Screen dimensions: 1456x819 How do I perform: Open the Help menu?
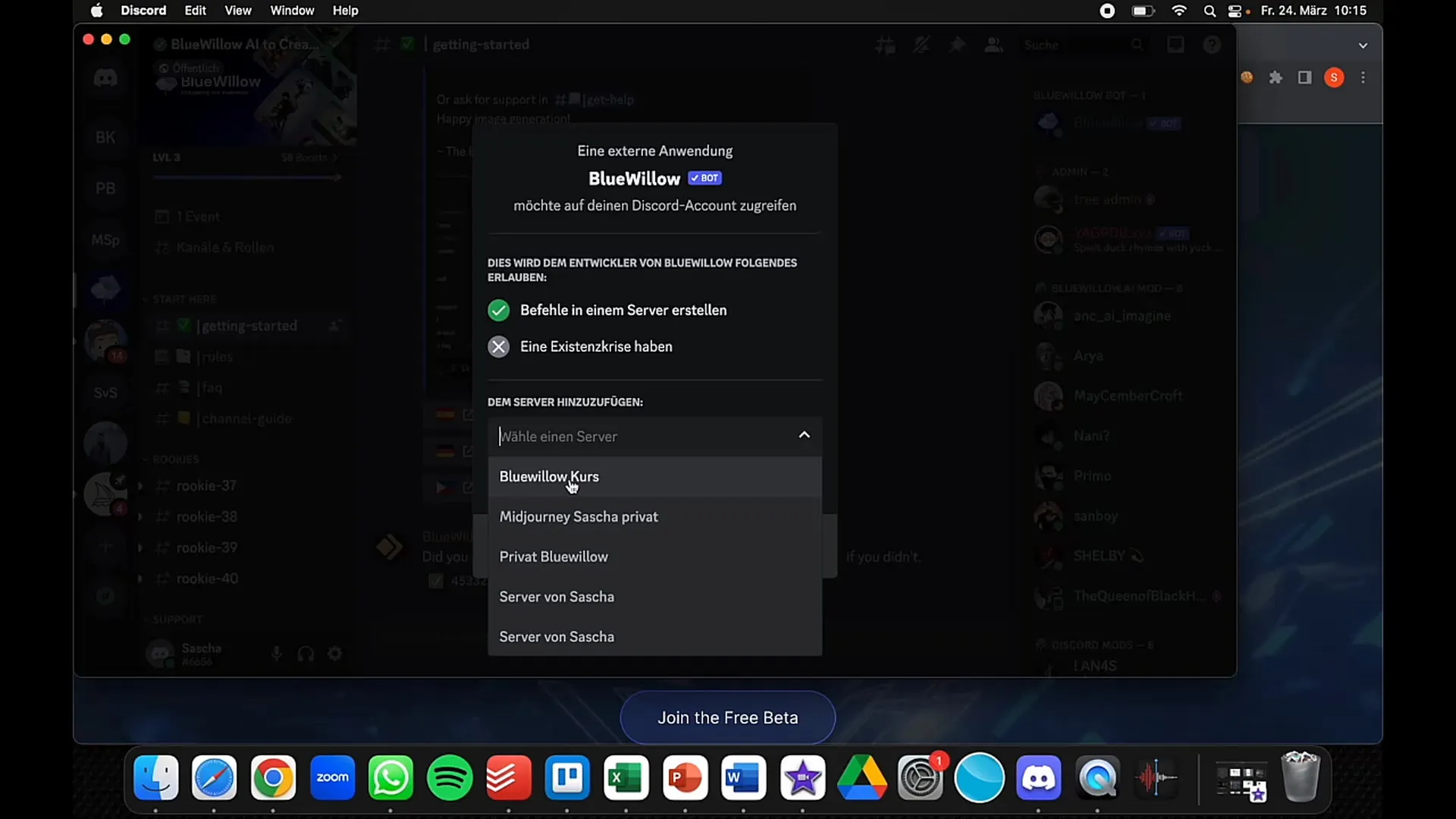[345, 11]
